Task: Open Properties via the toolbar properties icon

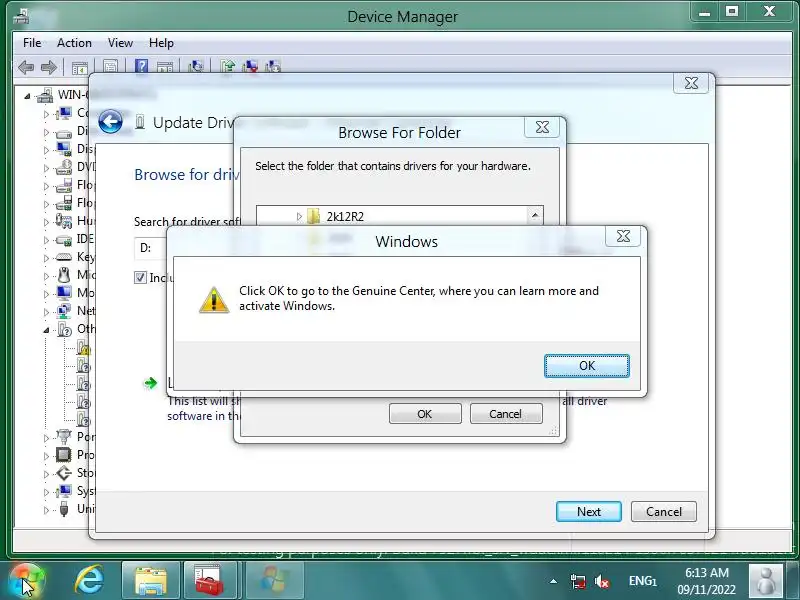Action: [x=110, y=66]
